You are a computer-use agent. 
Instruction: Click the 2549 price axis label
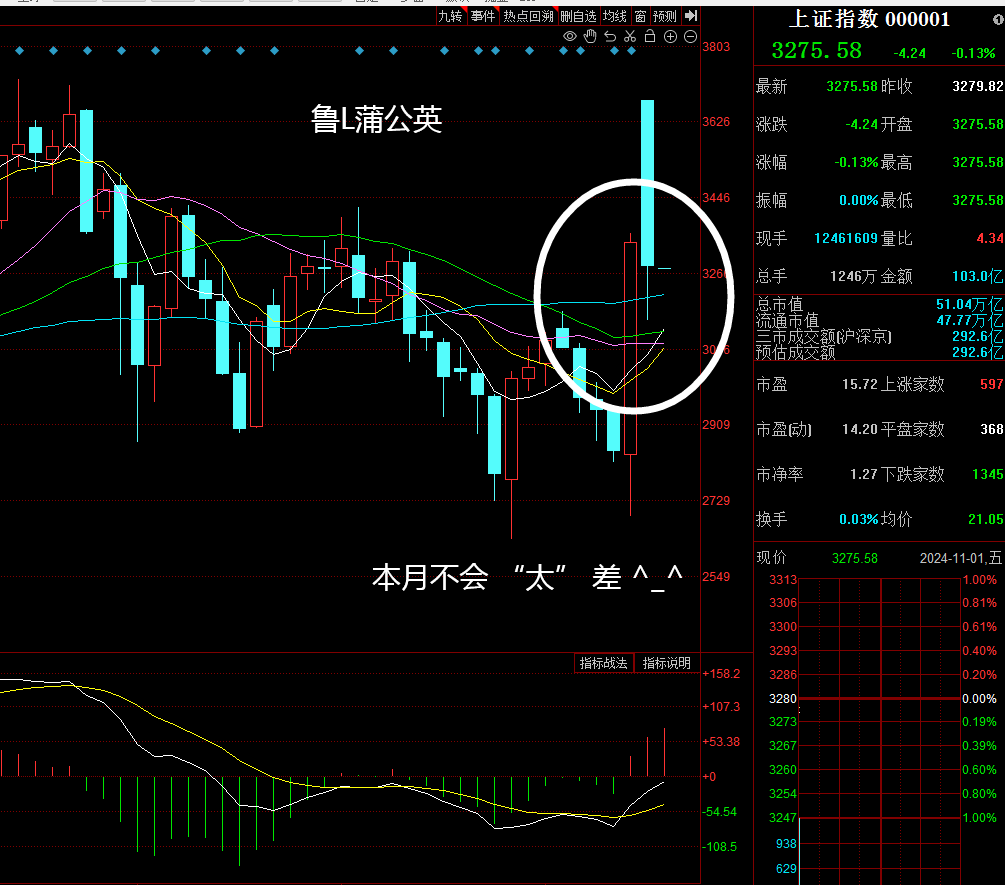[716, 577]
